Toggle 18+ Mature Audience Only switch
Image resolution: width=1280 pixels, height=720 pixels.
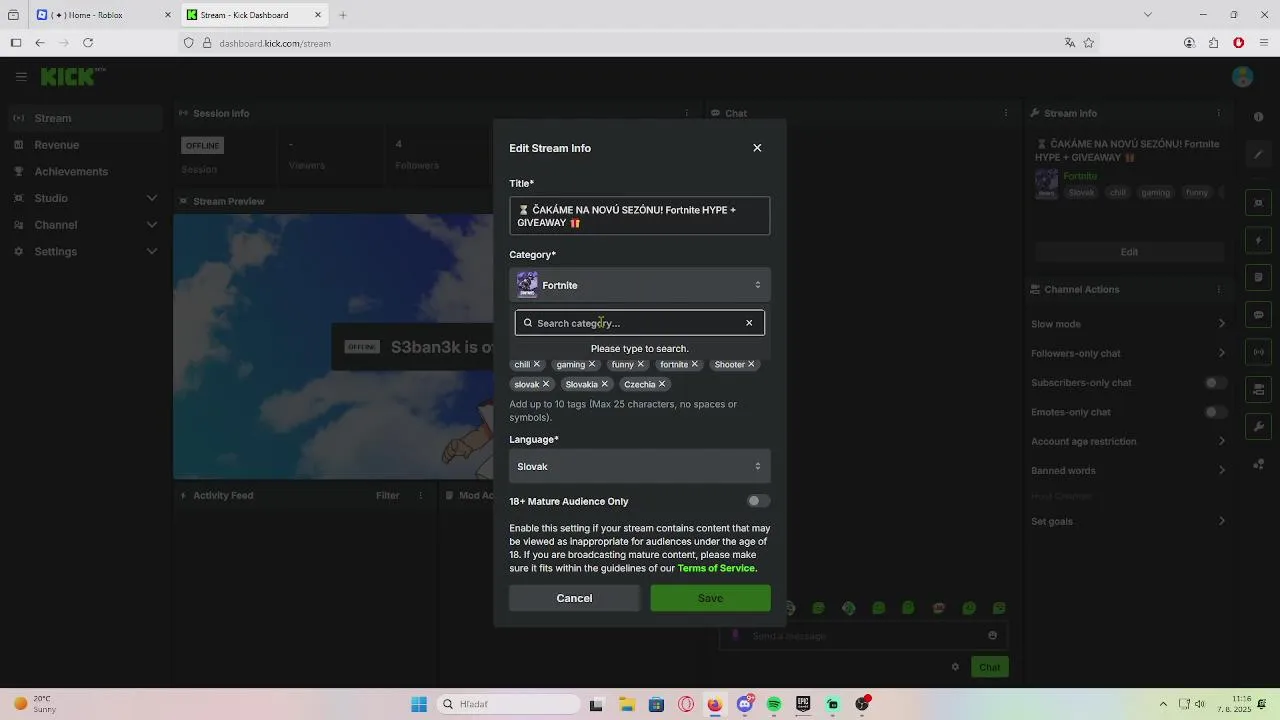click(758, 501)
